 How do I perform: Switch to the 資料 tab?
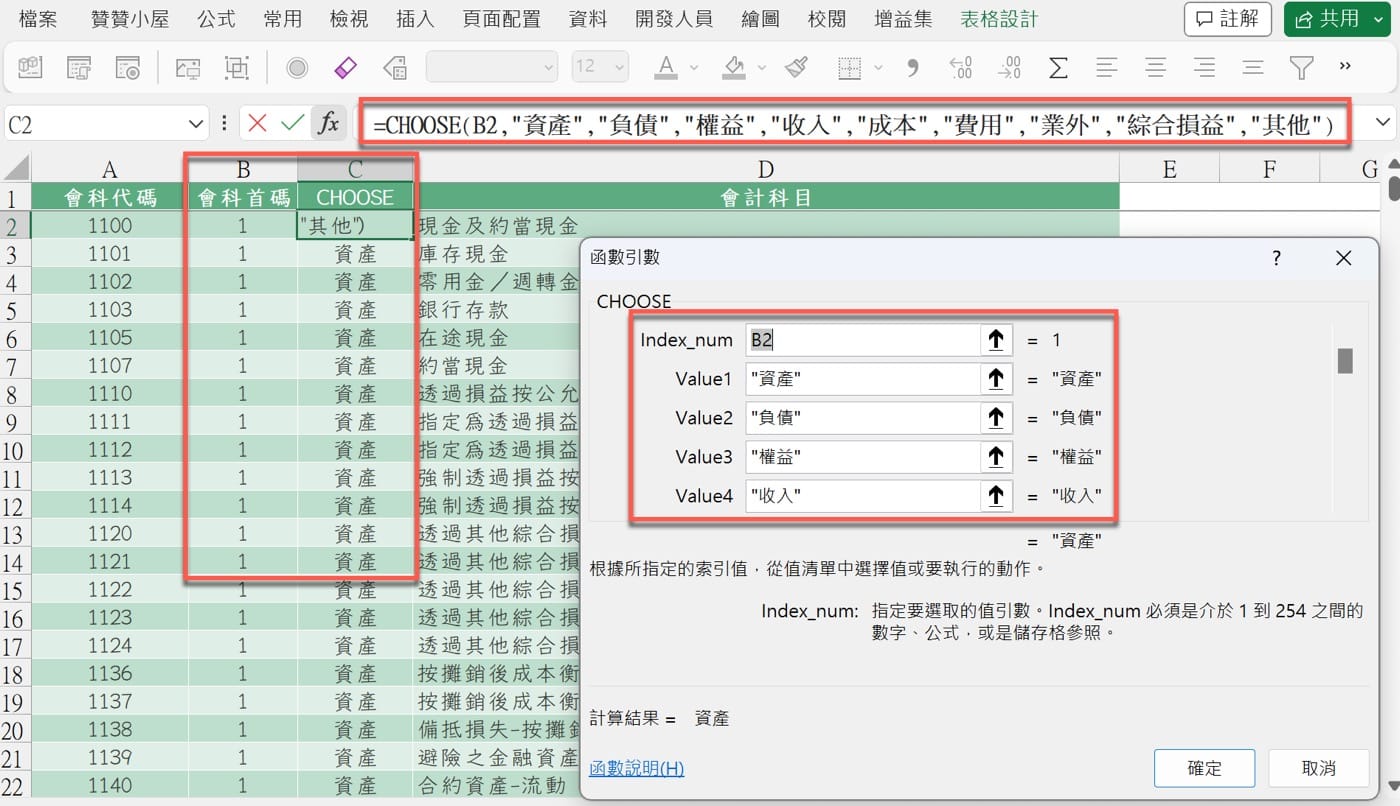[588, 18]
